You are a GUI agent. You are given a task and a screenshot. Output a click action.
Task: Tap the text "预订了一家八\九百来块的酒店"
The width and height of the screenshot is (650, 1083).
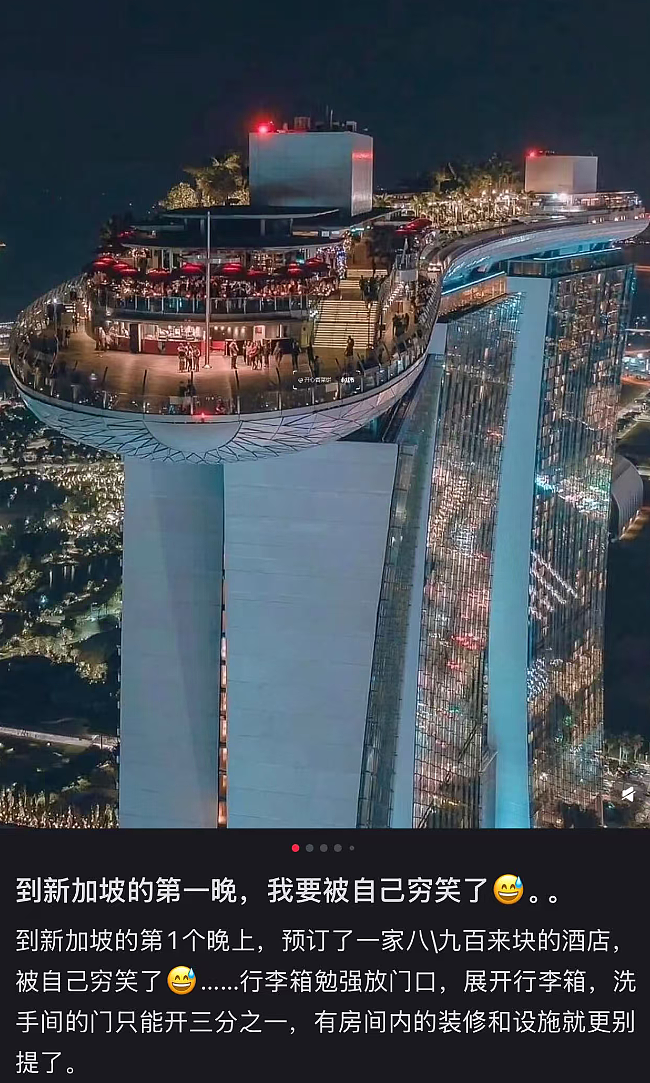tap(446, 940)
